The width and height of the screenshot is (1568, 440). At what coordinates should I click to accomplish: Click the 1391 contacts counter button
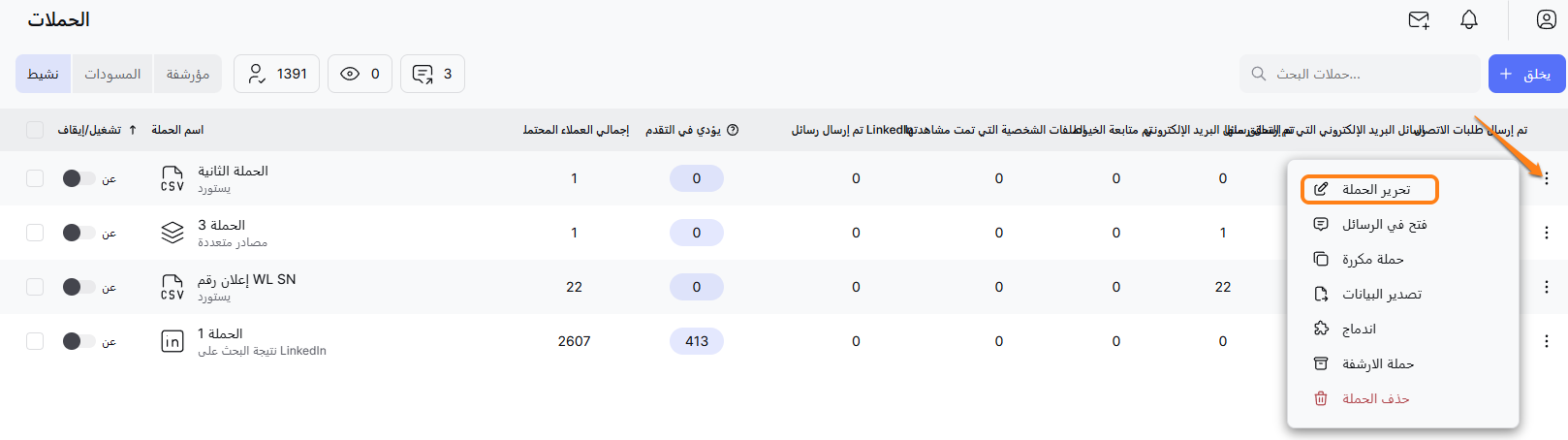(x=276, y=74)
